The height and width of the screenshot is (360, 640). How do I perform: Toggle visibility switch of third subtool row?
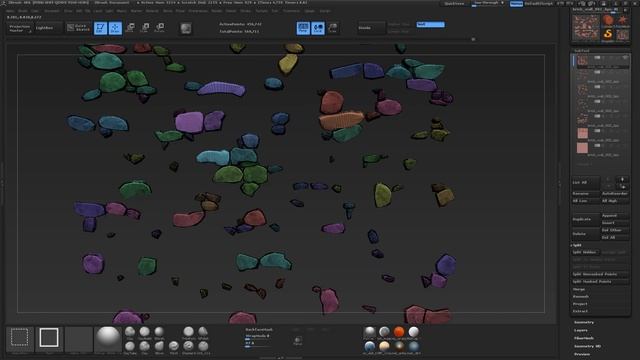click(597, 87)
